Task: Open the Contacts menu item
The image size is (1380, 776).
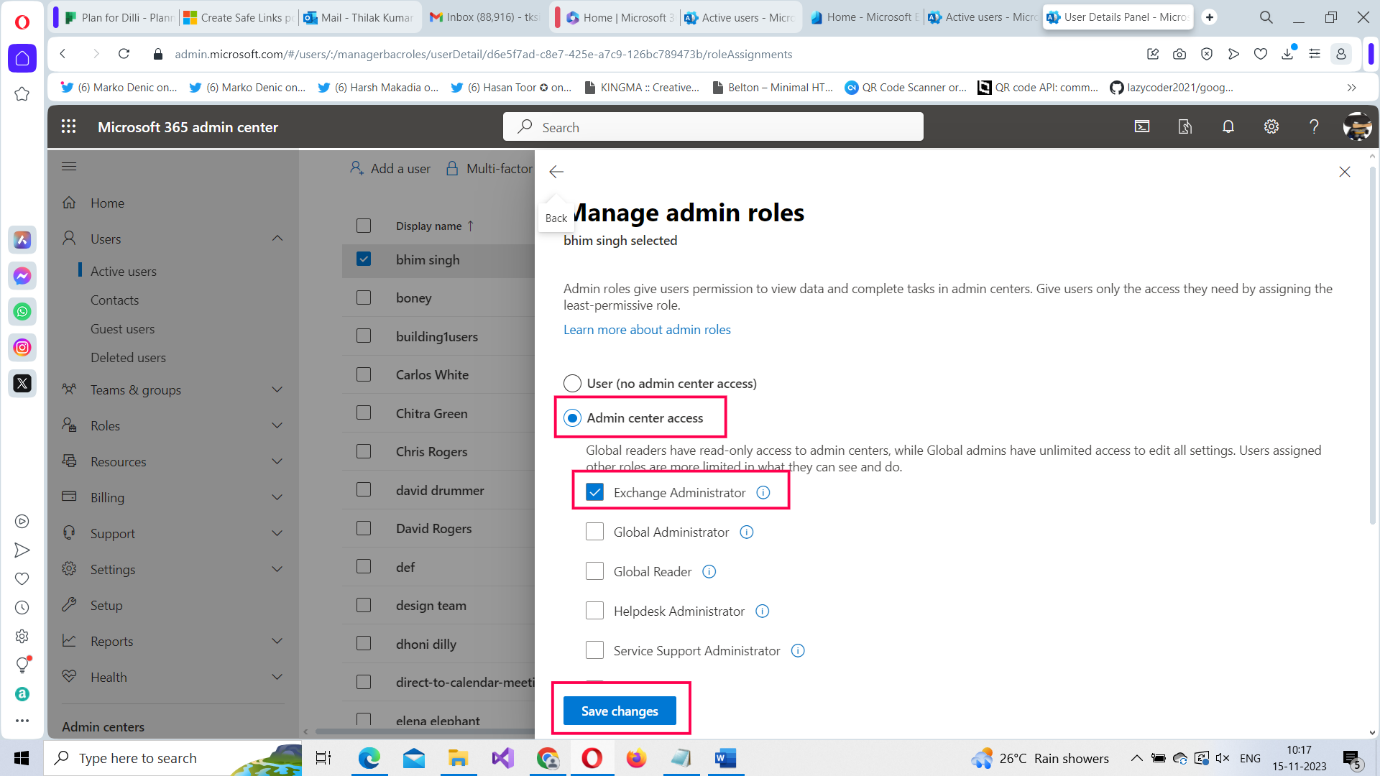Action: point(114,299)
